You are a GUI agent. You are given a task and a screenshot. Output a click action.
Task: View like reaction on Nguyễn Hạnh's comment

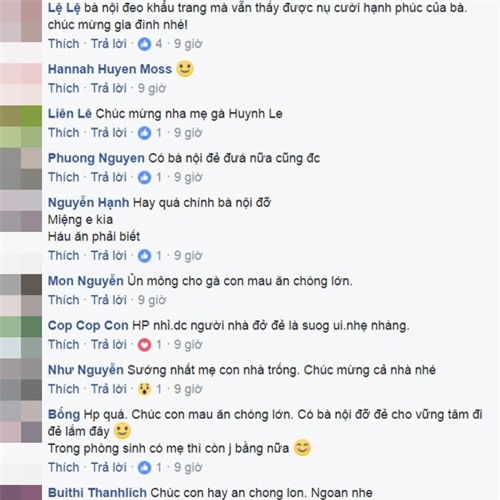[x=144, y=256]
